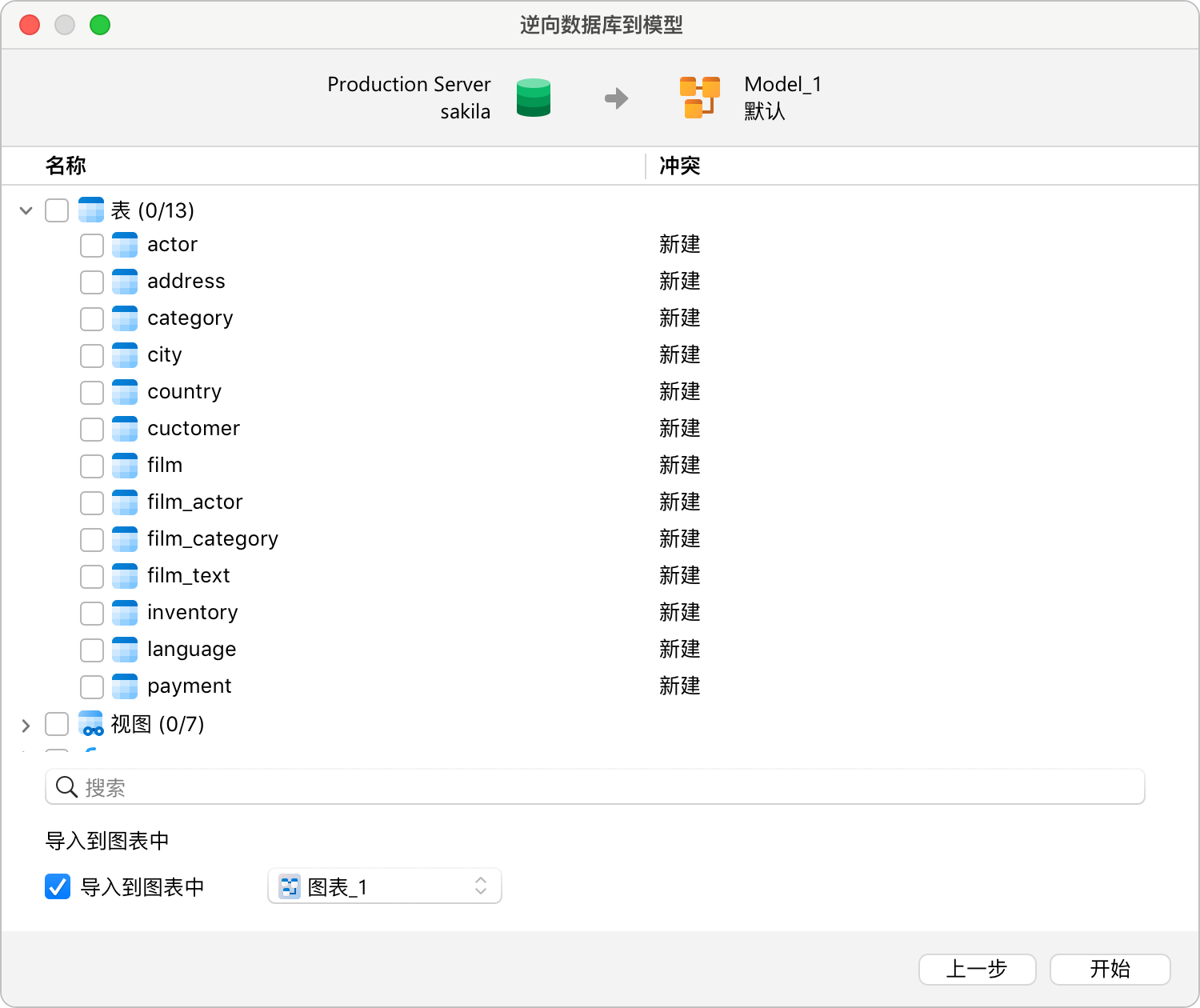Open the 图表_1 diagram dropdown

tap(385, 886)
